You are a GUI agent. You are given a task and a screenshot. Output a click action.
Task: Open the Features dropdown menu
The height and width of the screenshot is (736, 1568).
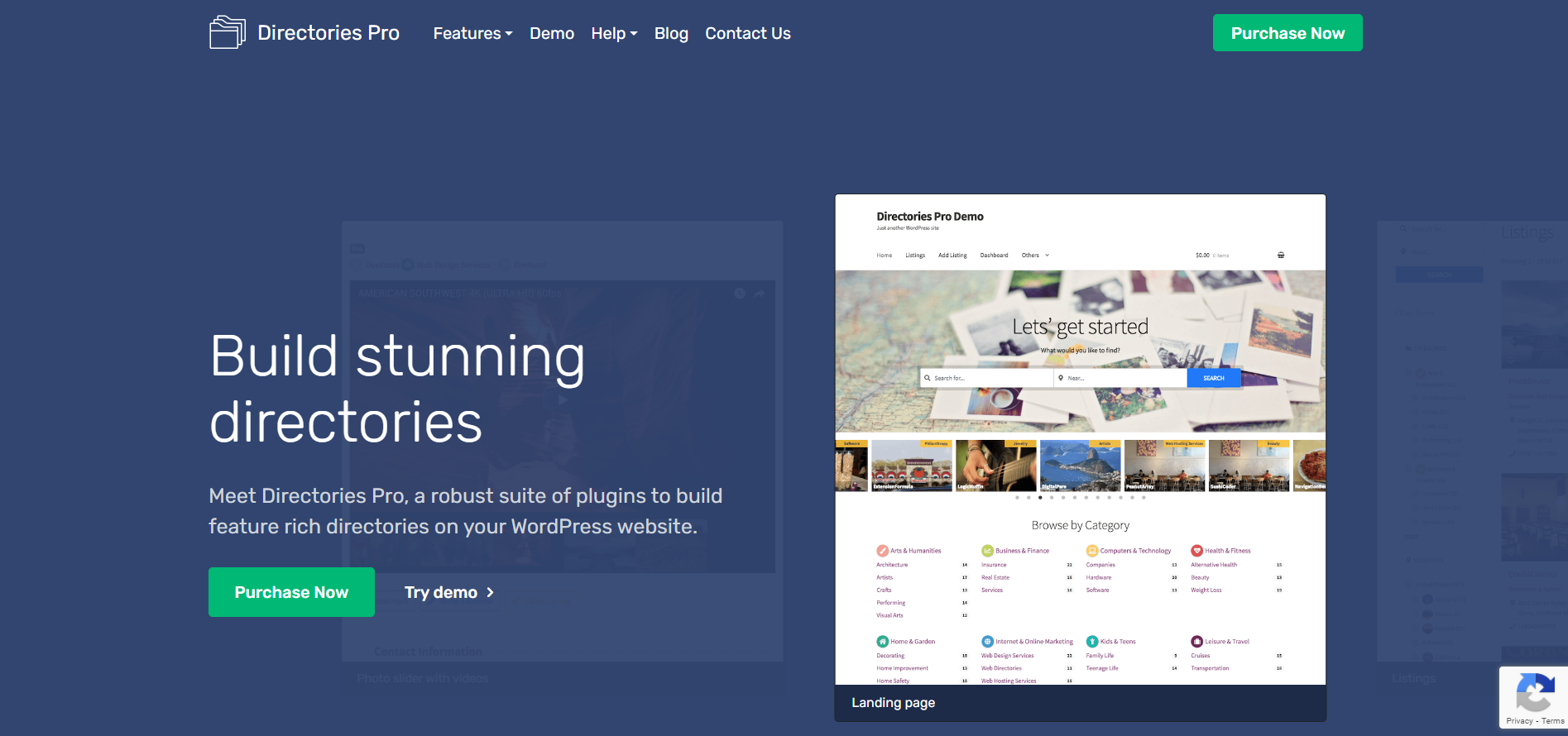[472, 33]
